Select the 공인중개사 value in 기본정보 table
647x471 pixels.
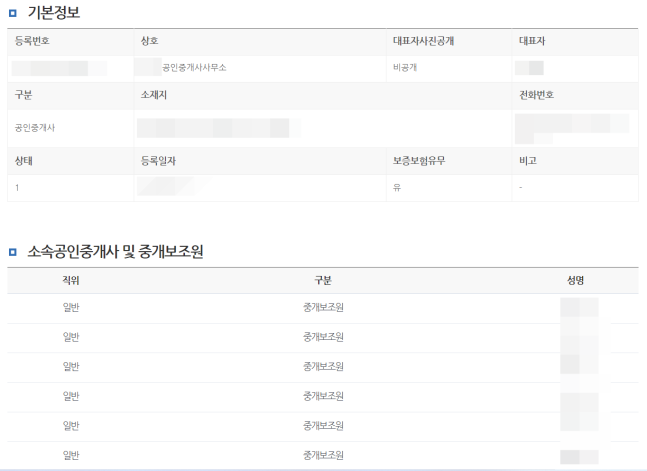pos(36,128)
